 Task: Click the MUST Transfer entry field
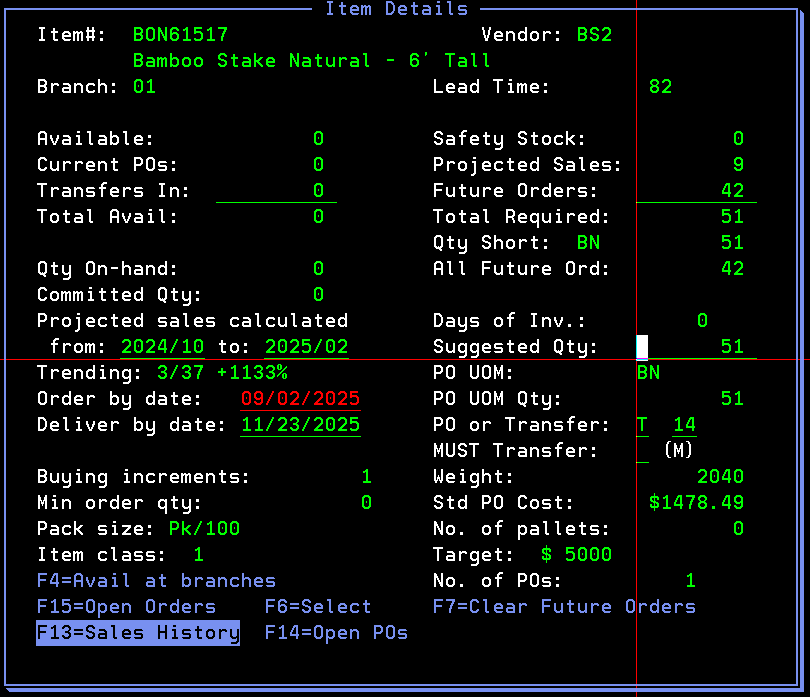(x=642, y=451)
